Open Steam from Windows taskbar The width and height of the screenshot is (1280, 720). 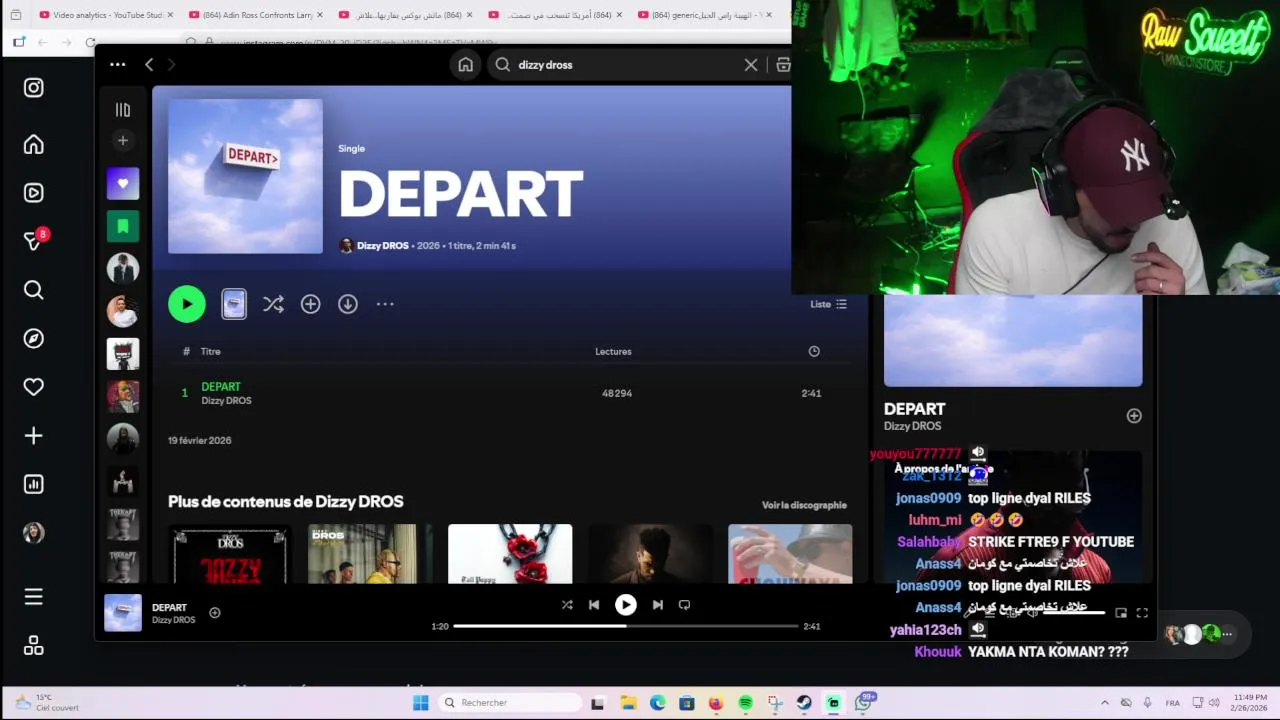(x=804, y=703)
